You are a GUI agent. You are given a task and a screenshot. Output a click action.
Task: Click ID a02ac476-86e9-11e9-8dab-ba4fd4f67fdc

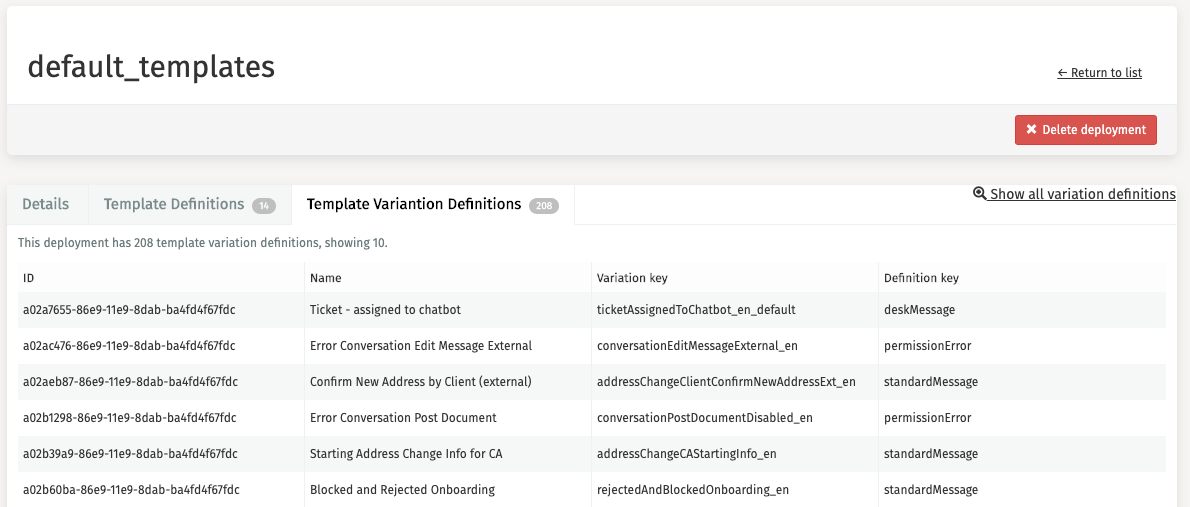129,346
